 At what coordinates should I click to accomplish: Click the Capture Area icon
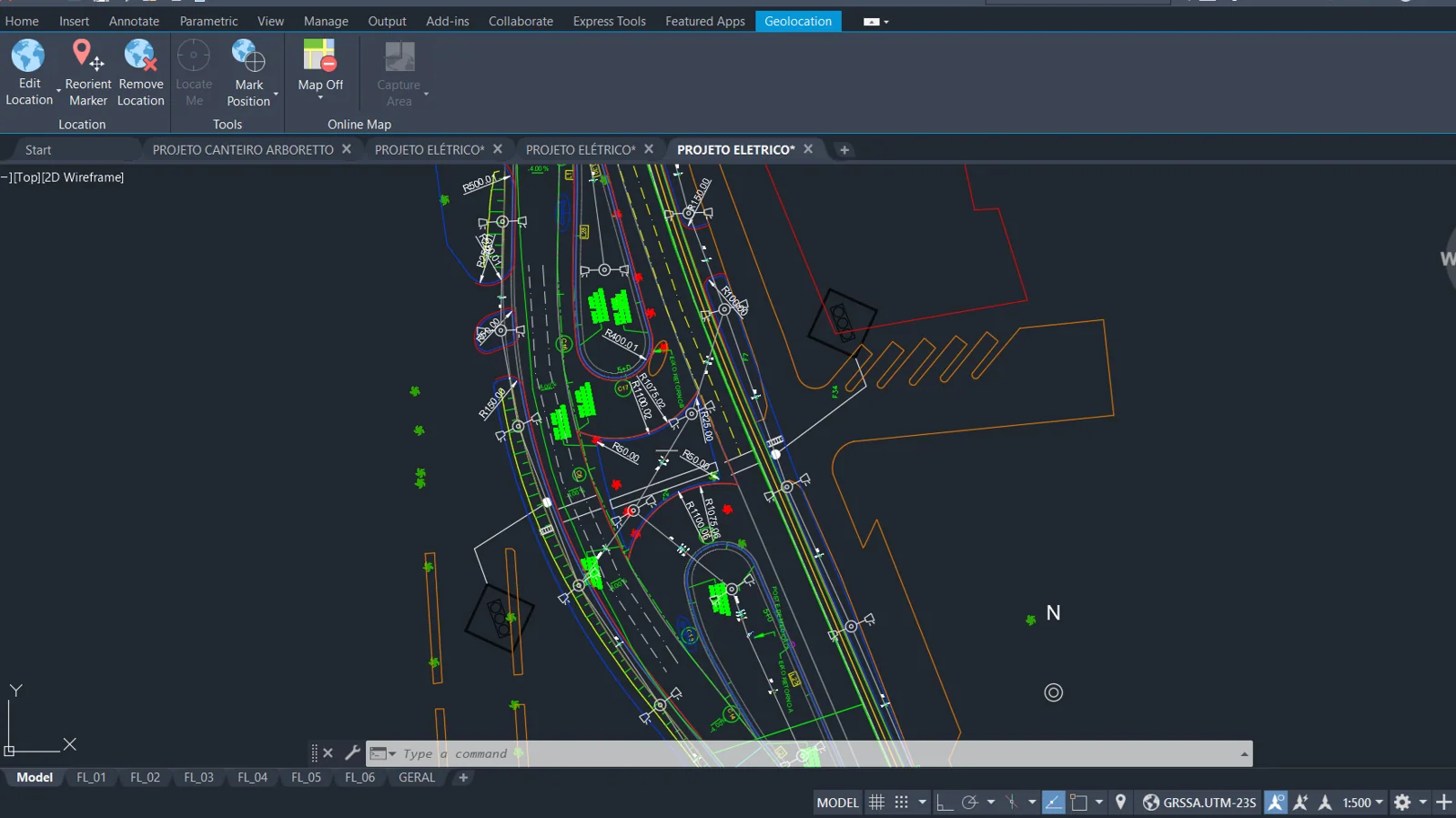pyautogui.click(x=399, y=56)
